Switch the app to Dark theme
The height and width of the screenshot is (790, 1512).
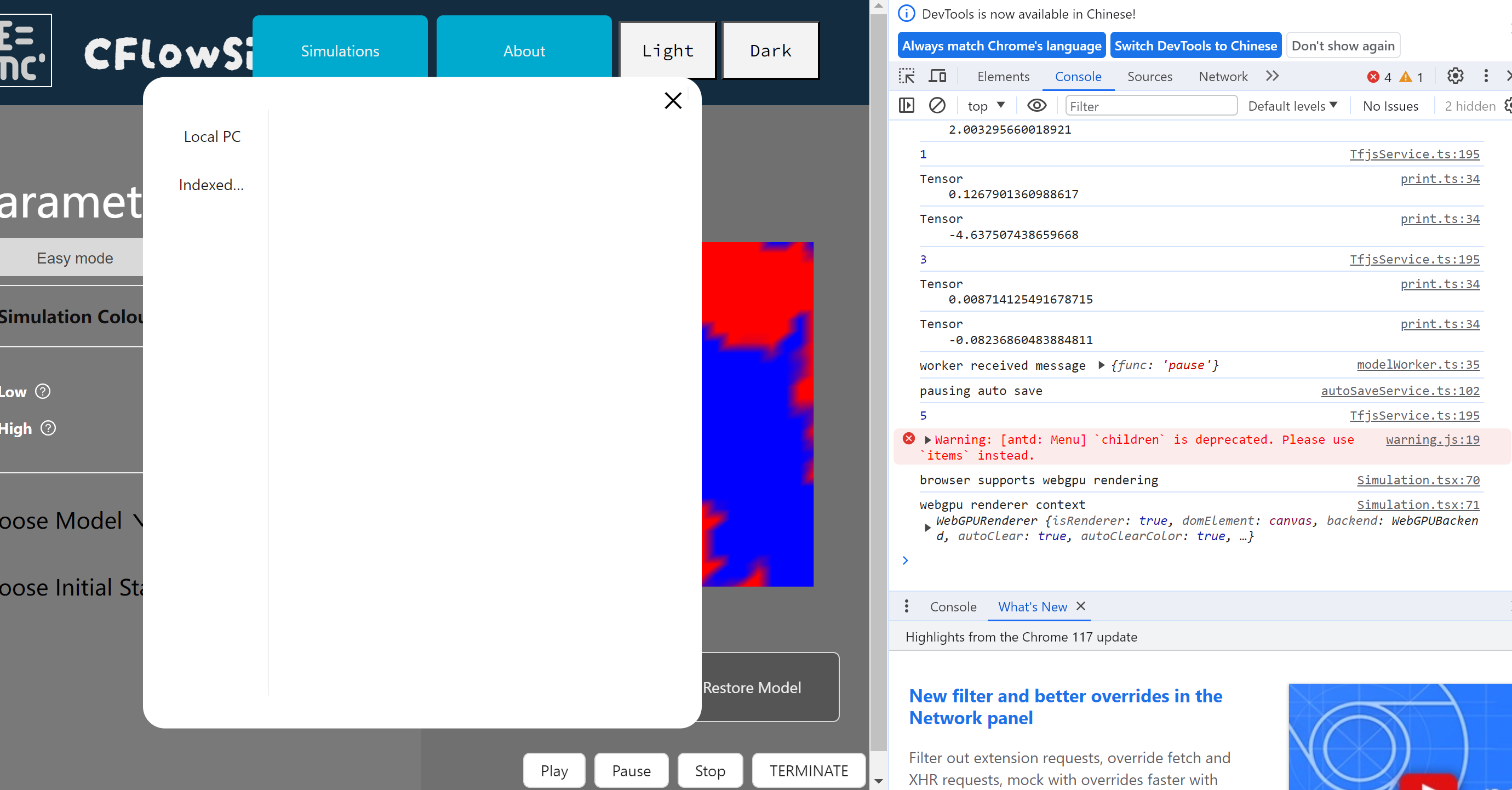click(770, 50)
